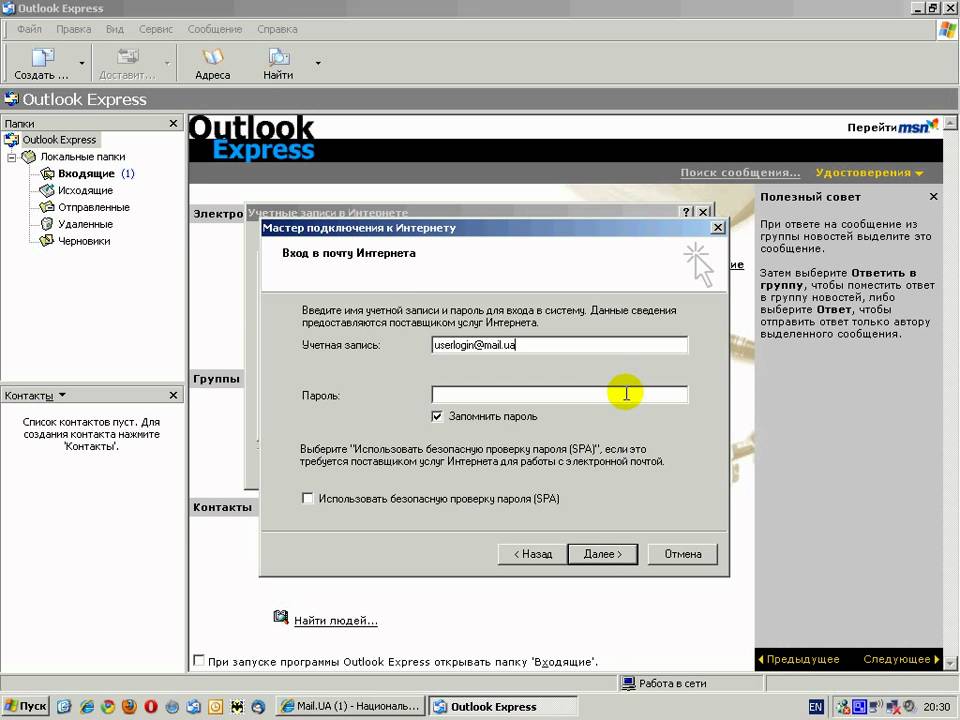Click Предыдущее tip link
Viewport: 960px width, 720px height.
(x=799, y=659)
